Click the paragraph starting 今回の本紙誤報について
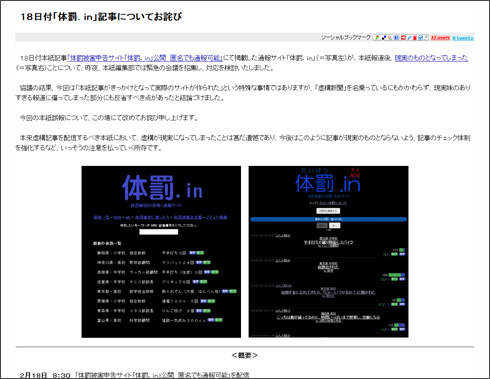Viewport: 490px width, 379px height. pos(109,118)
